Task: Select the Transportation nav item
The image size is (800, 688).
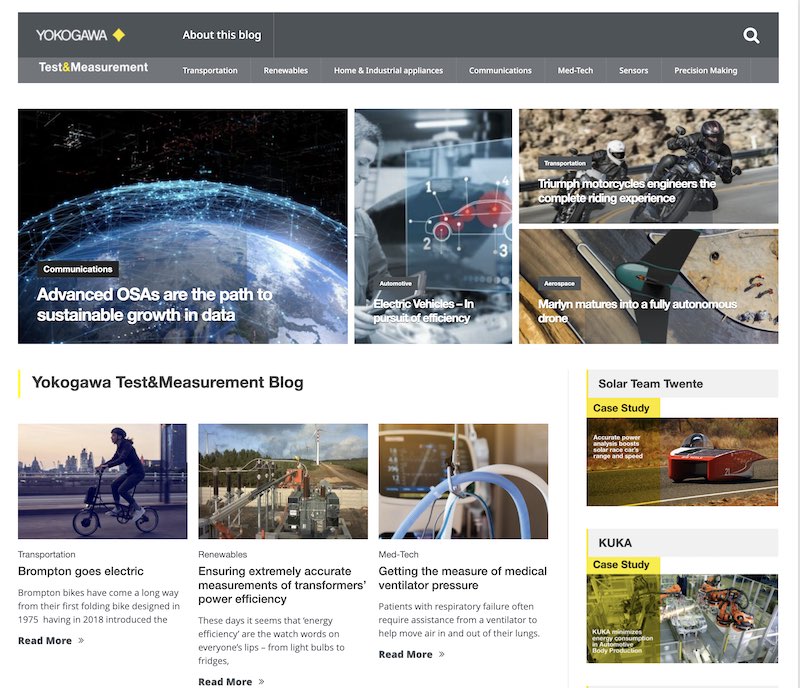Action: 210,71
